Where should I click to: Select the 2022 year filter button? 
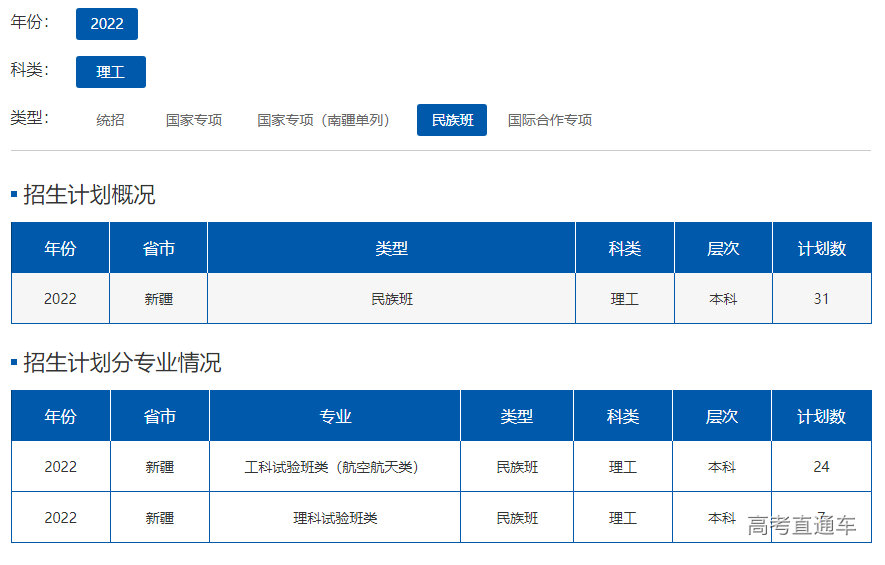tap(107, 24)
